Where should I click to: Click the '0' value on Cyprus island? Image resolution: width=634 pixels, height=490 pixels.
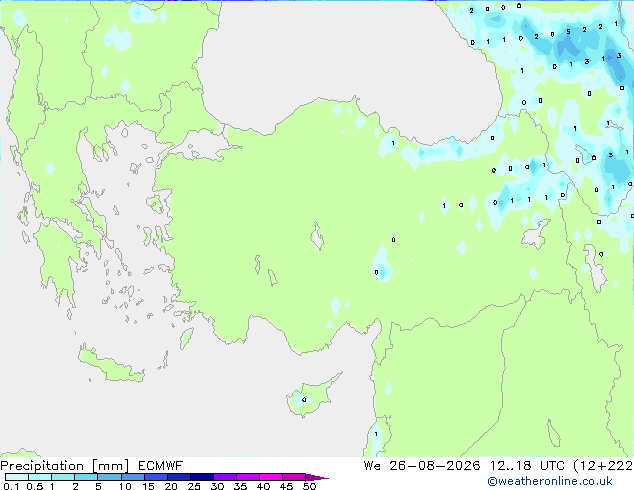[304, 400]
